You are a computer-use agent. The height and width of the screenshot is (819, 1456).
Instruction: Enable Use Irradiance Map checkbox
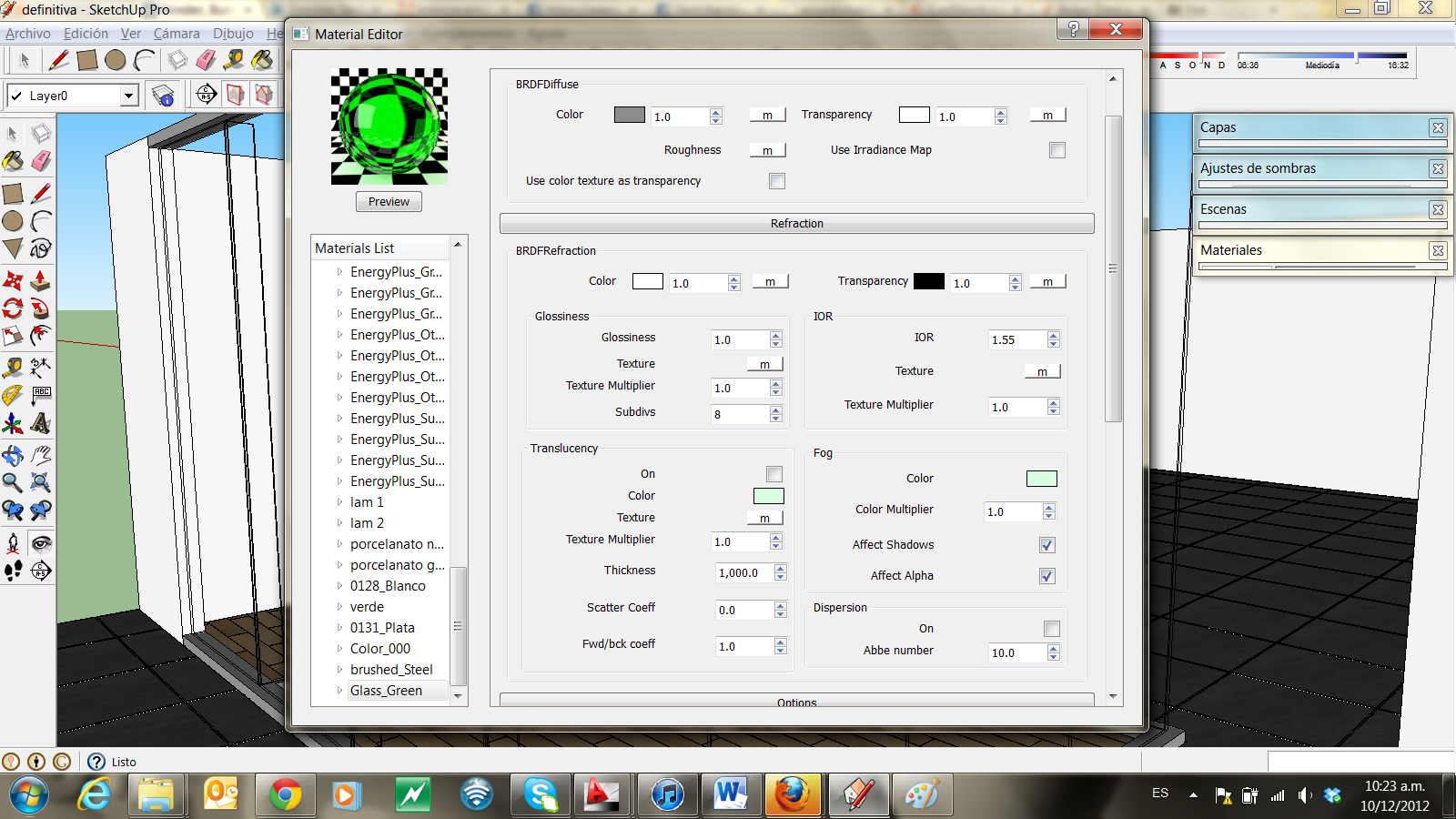tap(1057, 150)
